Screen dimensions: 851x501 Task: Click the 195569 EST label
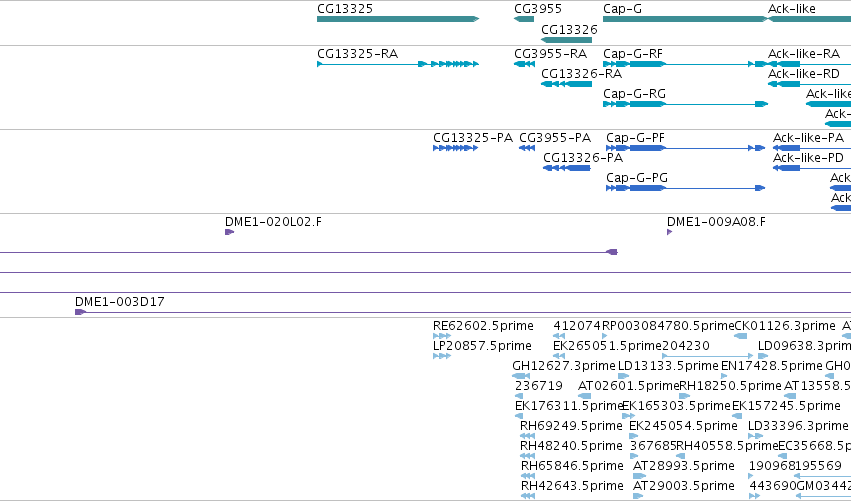pos(818,466)
